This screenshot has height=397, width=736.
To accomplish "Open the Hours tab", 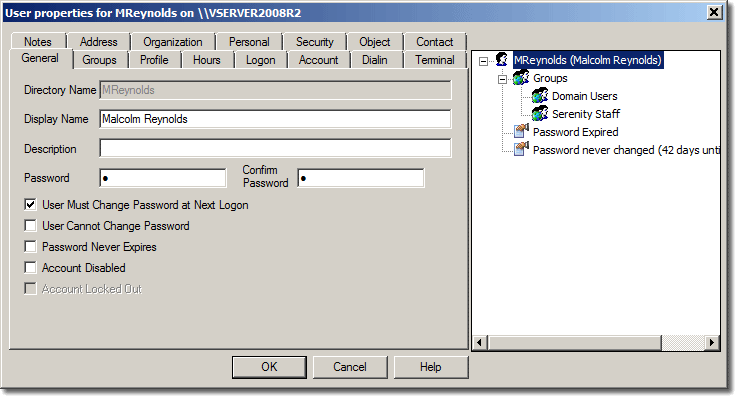I will 207,60.
